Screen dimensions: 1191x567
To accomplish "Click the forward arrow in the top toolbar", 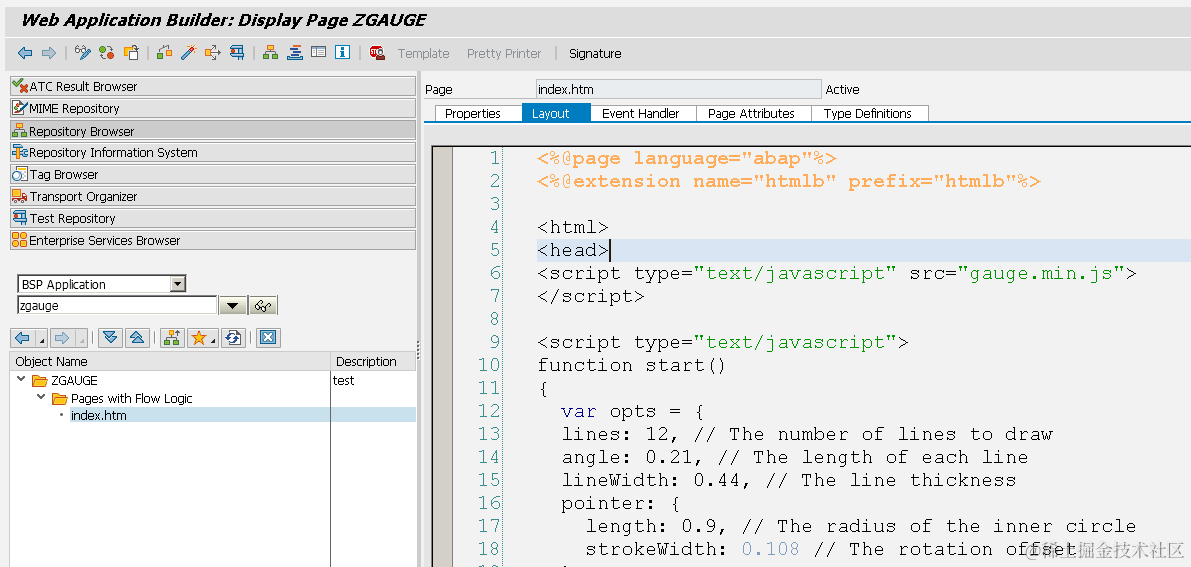I will 49,52.
